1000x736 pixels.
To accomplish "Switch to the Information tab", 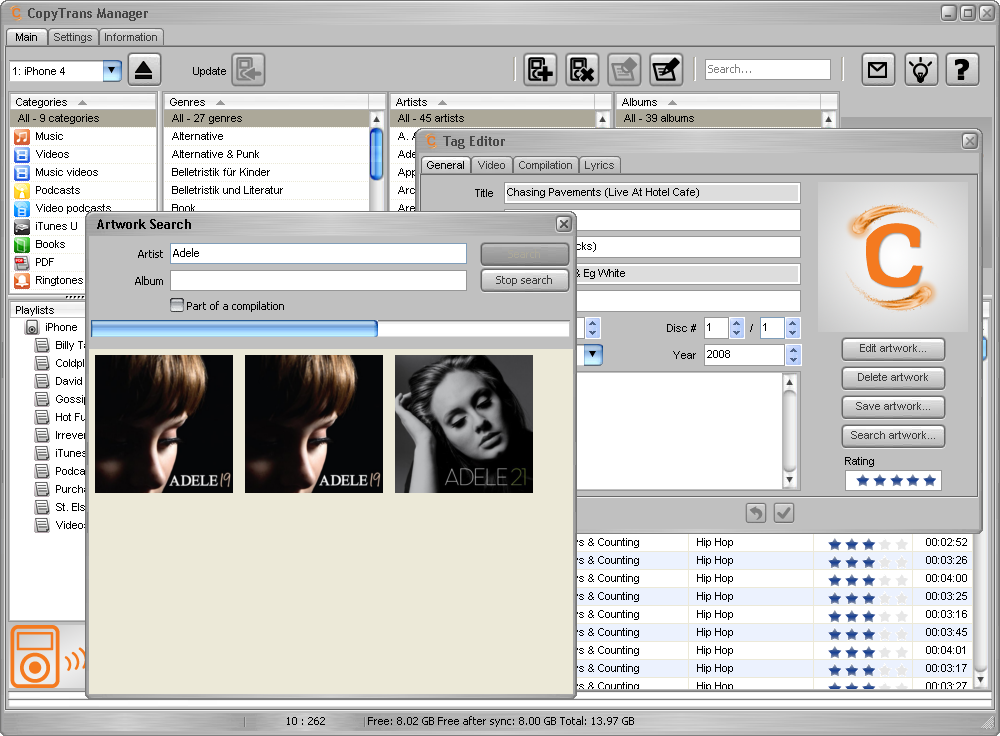I will pyautogui.click(x=131, y=37).
